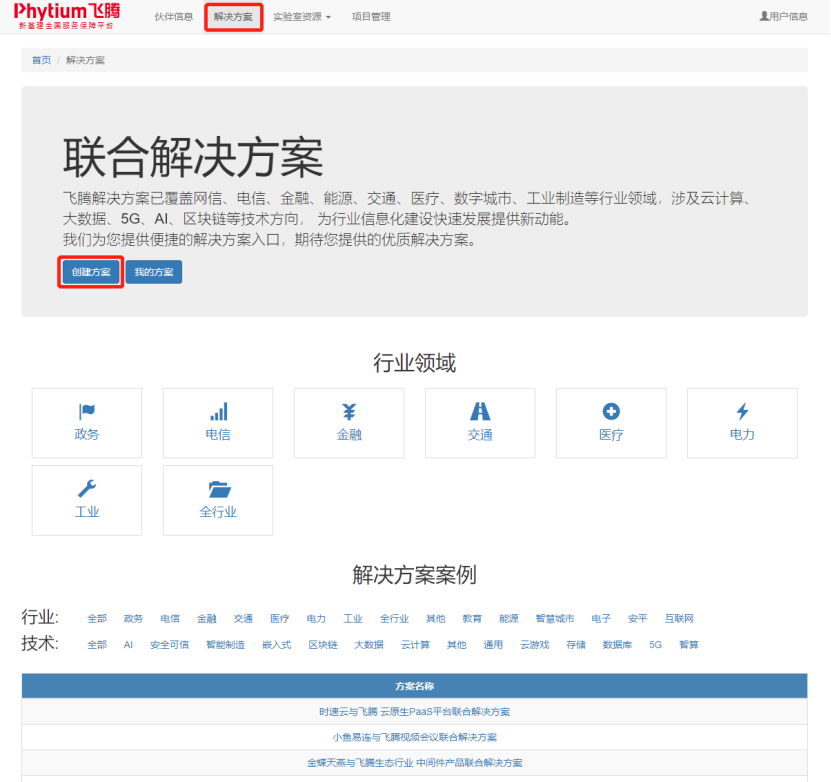831x782 pixels.
Task: Filter technology by 区块链
Action: [323, 645]
